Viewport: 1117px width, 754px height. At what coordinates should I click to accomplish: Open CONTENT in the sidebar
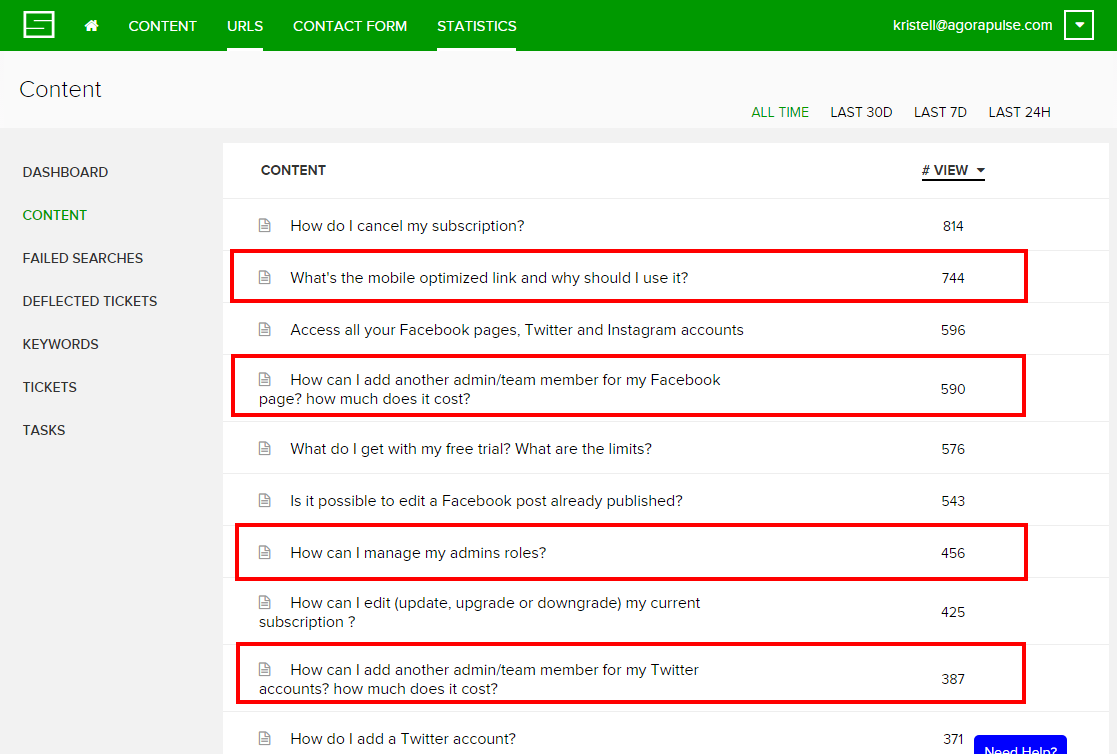coord(55,215)
